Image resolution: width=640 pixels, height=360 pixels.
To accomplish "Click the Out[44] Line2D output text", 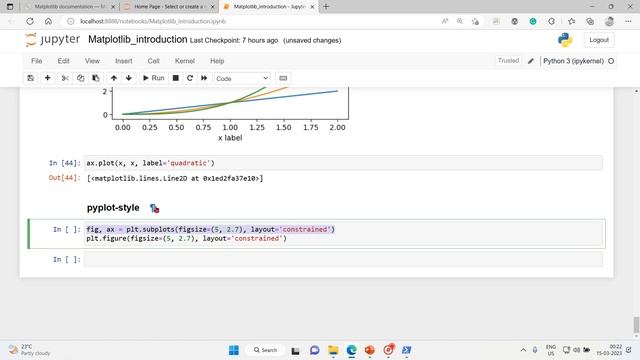I will 175,178.
